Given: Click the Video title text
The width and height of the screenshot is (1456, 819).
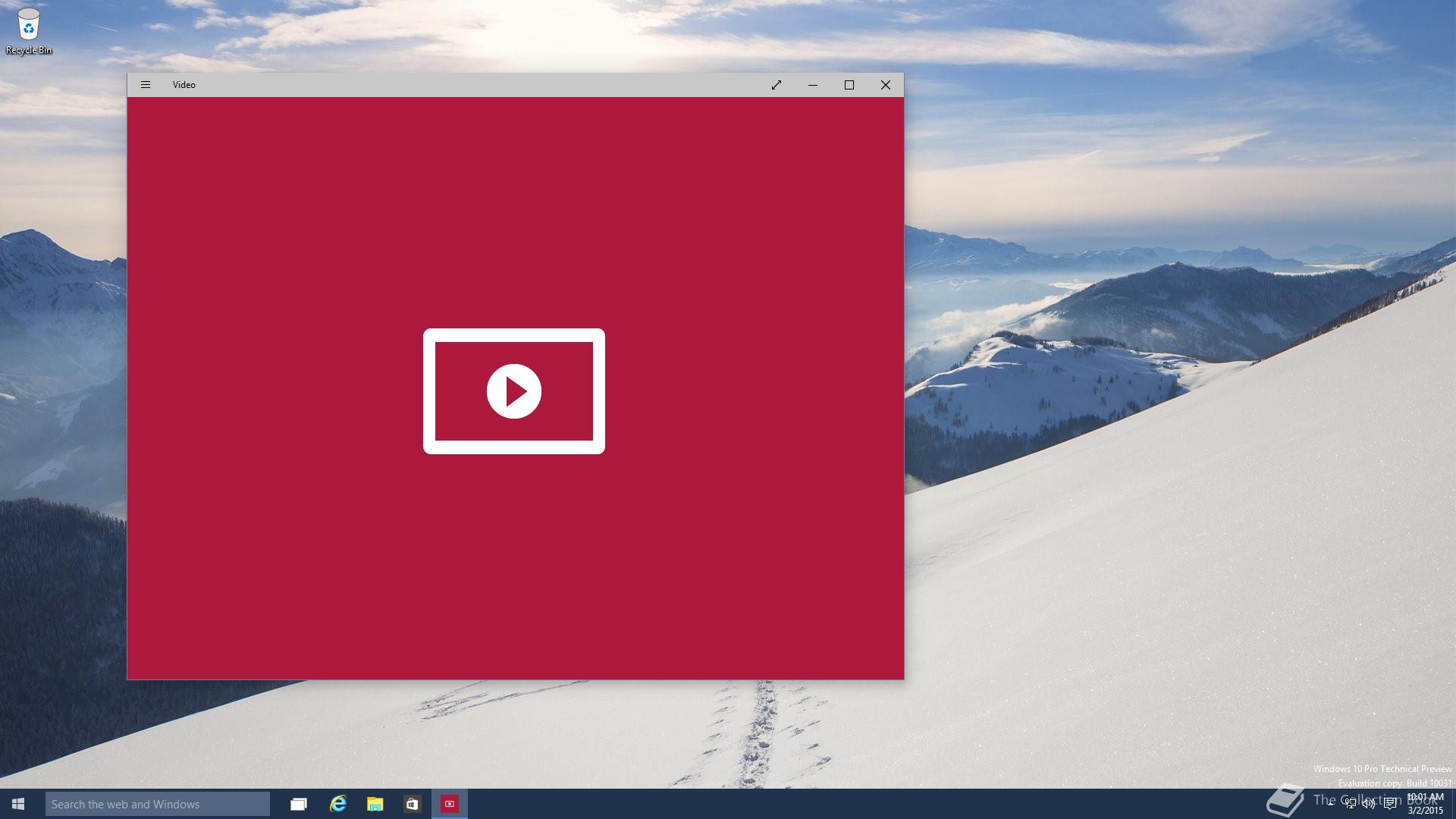Looking at the screenshot, I should tap(184, 85).
